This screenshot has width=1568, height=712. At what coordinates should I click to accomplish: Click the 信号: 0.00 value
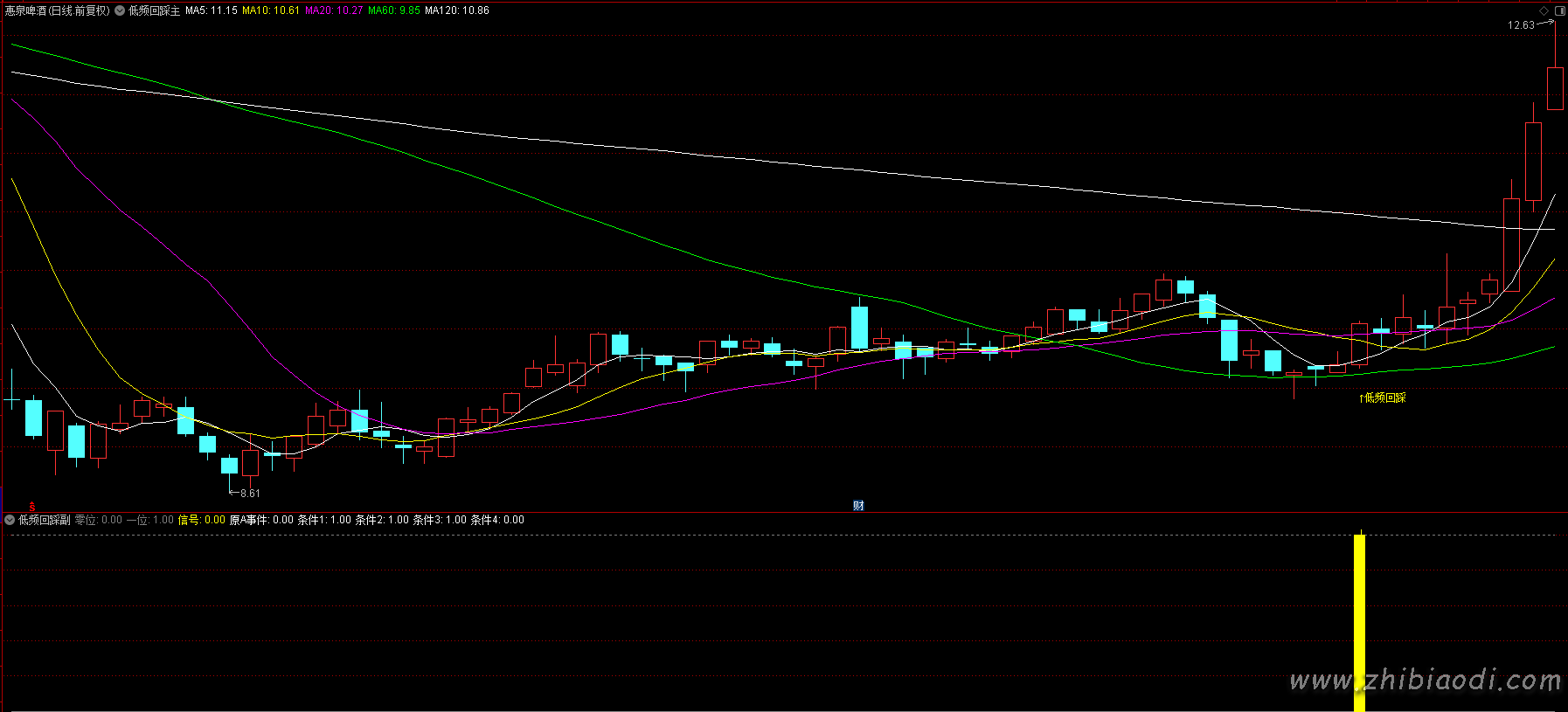(x=202, y=520)
